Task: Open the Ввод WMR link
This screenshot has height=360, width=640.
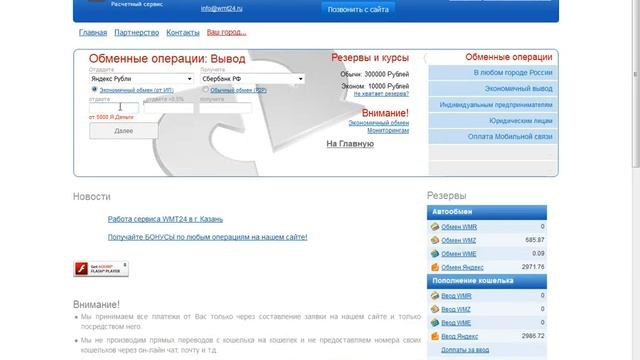Action: [456, 296]
